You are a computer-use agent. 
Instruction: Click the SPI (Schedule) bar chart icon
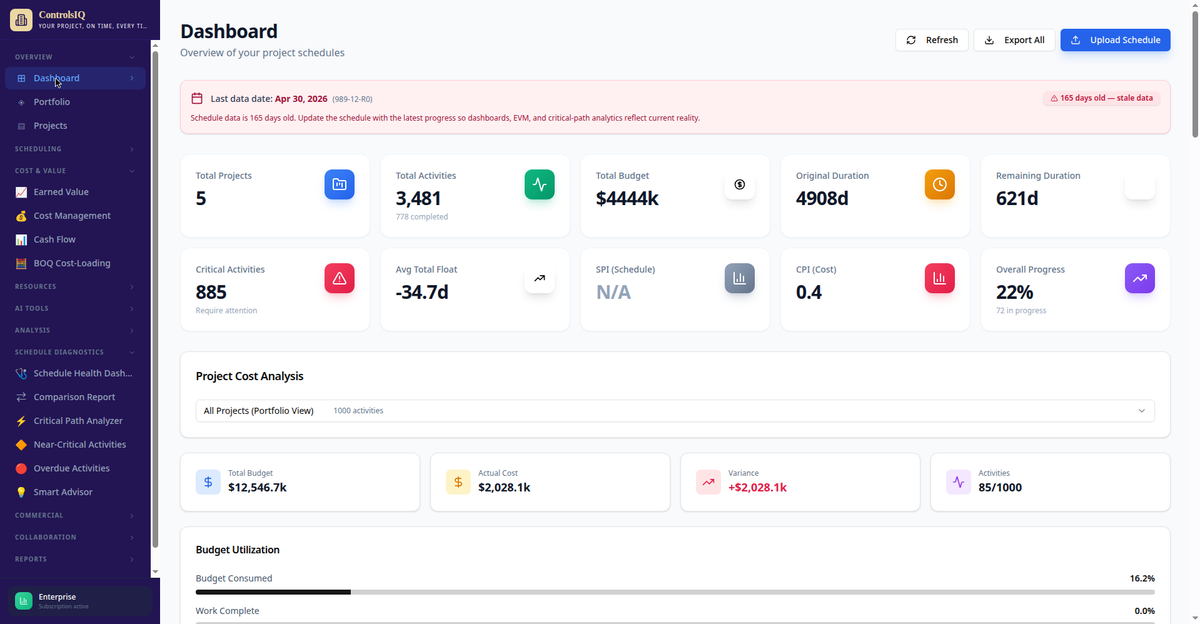point(739,278)
